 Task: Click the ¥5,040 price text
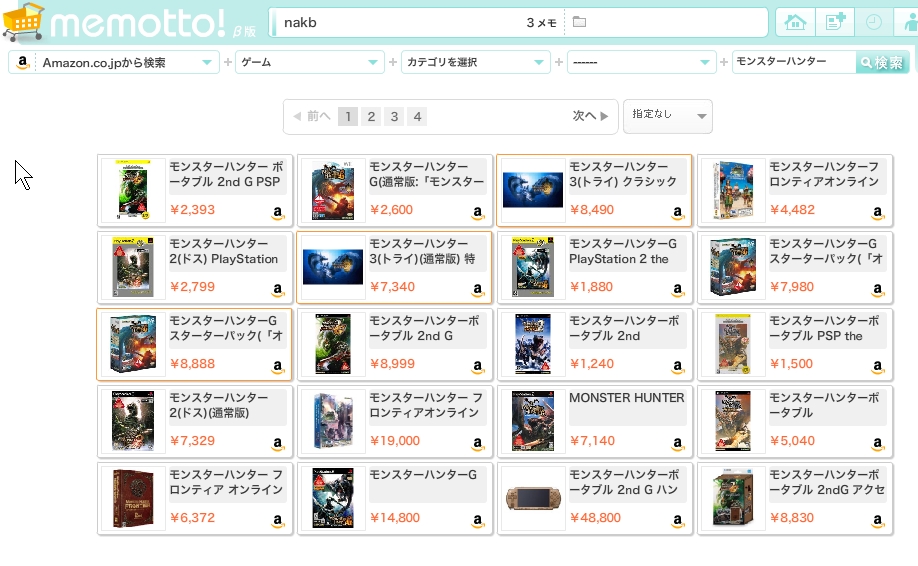792,441
